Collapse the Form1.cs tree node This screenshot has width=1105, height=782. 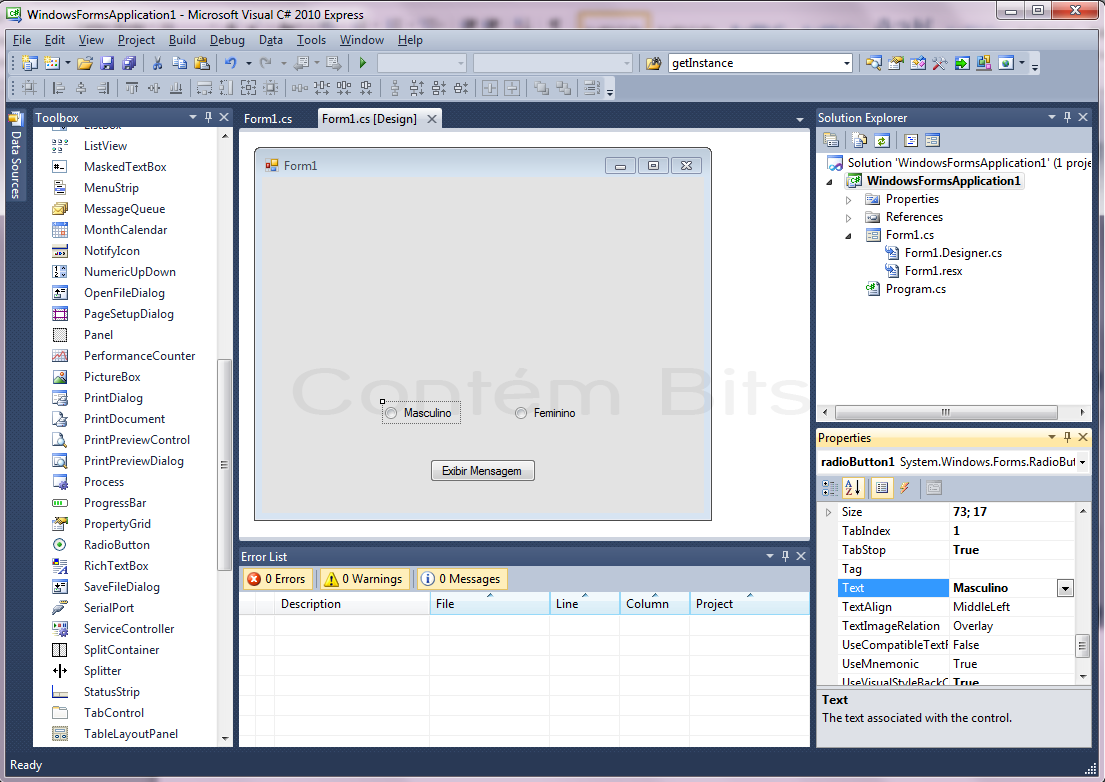tap(848, 236)
